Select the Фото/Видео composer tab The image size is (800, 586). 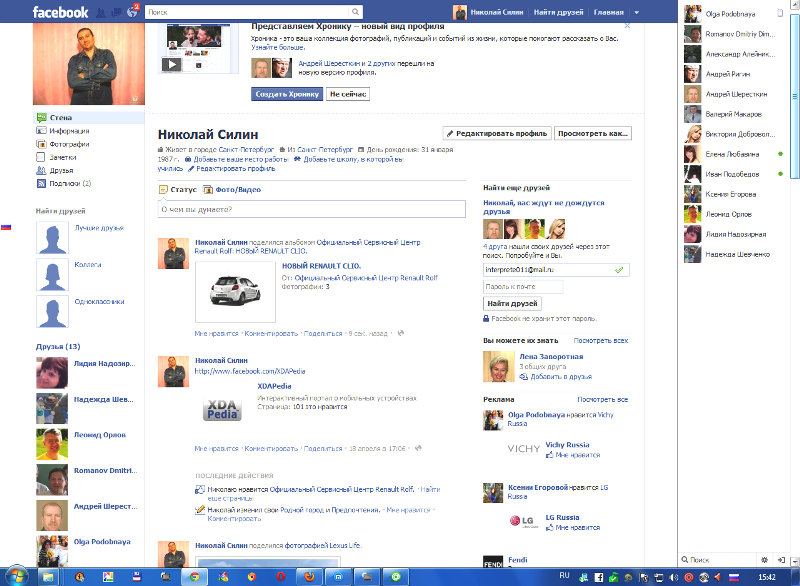click(x=232, y=190)
